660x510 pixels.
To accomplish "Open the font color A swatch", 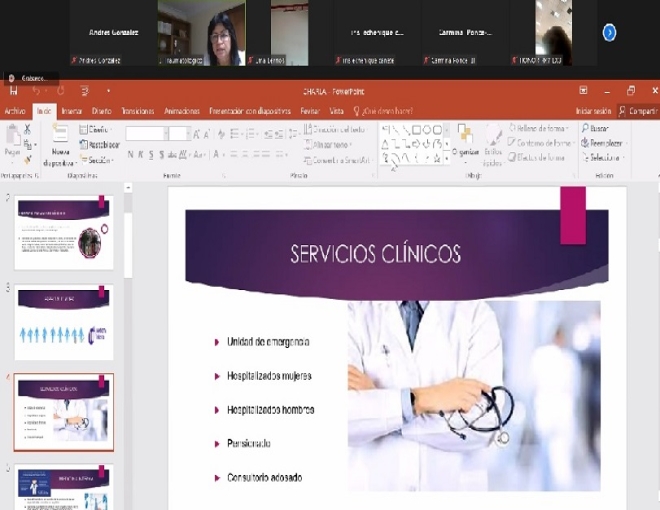I will 216,154.
